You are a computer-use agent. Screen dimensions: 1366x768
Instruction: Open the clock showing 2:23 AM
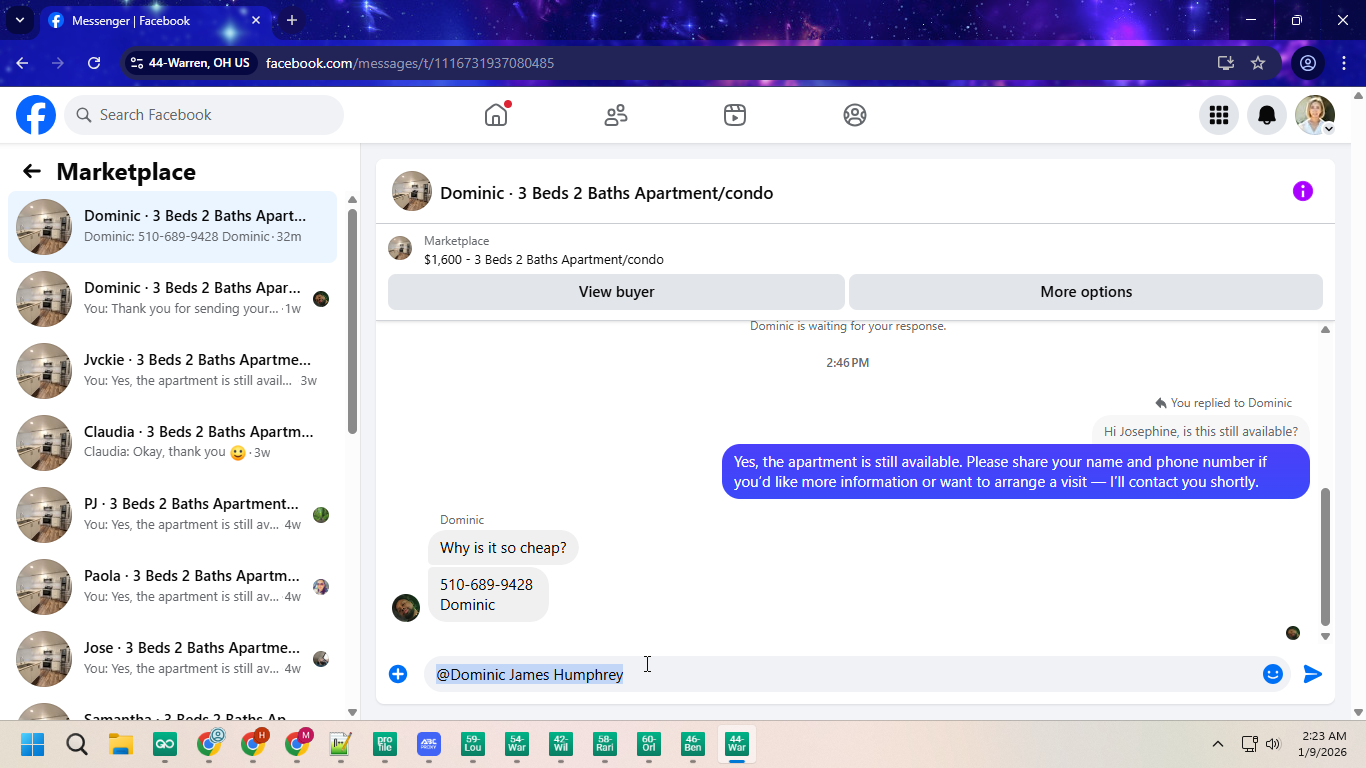[x=1324, y=744]
